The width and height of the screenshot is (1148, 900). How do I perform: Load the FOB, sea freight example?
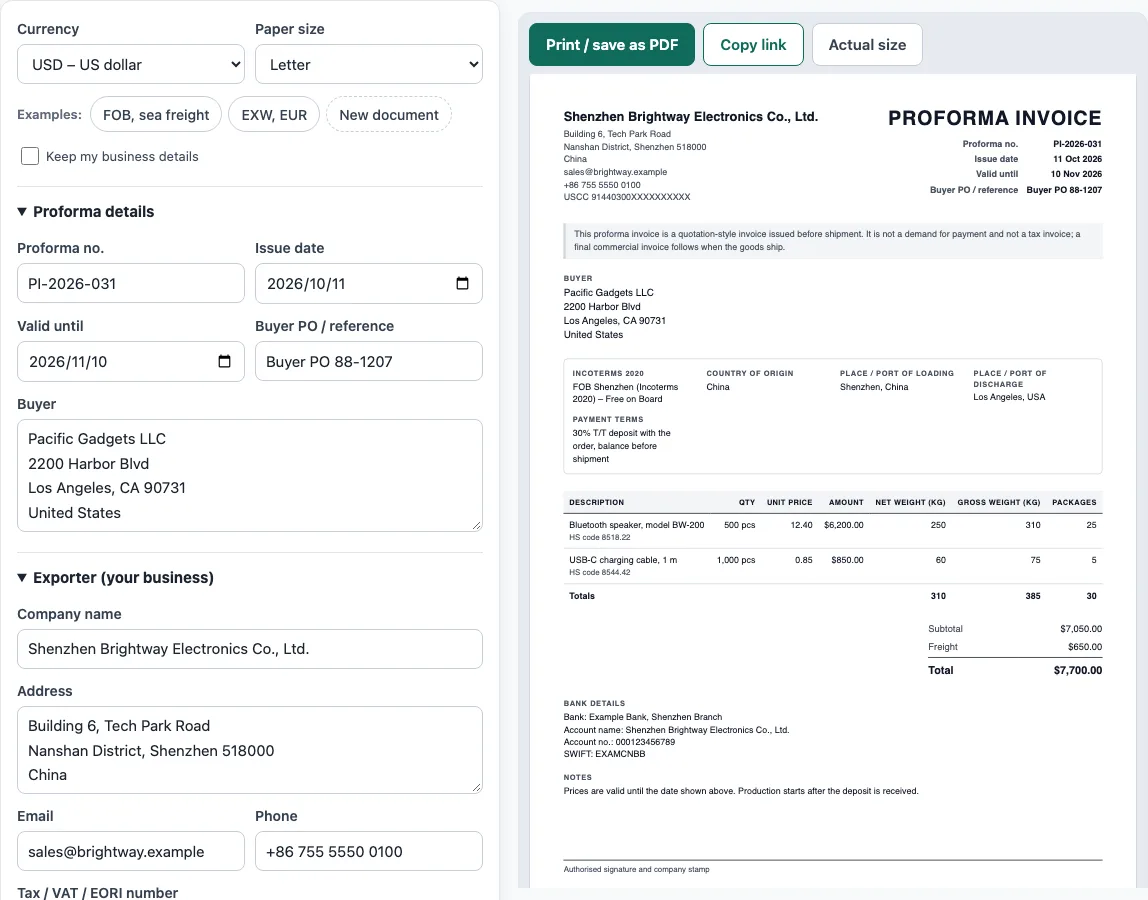[156, 115]
